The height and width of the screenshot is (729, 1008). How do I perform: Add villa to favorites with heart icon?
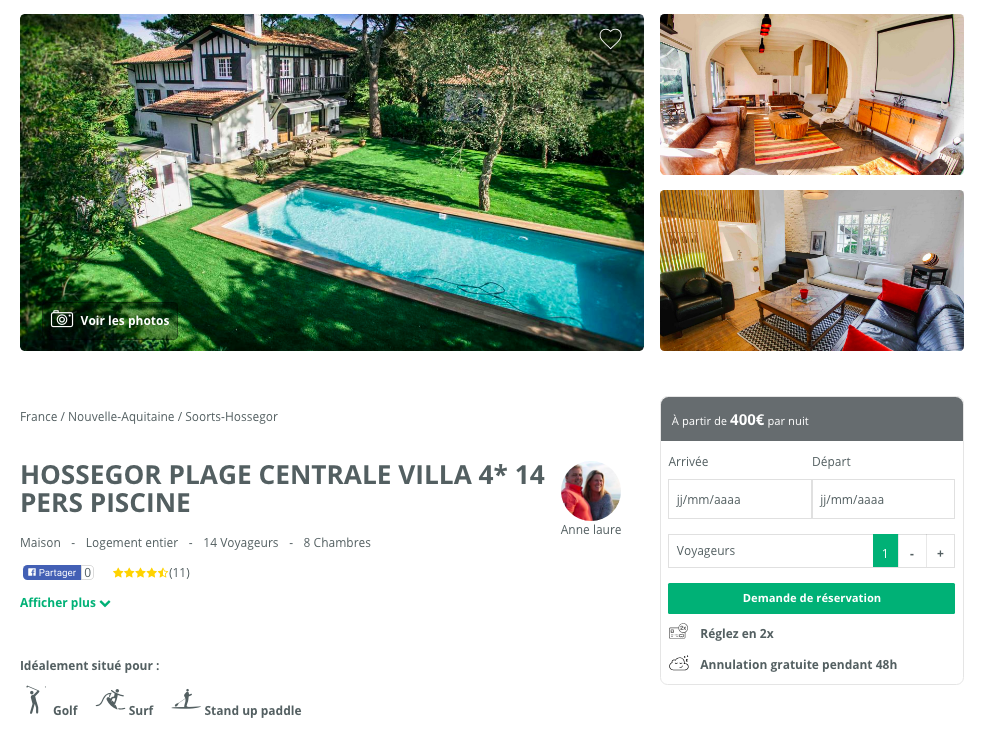tap(610, 39)
